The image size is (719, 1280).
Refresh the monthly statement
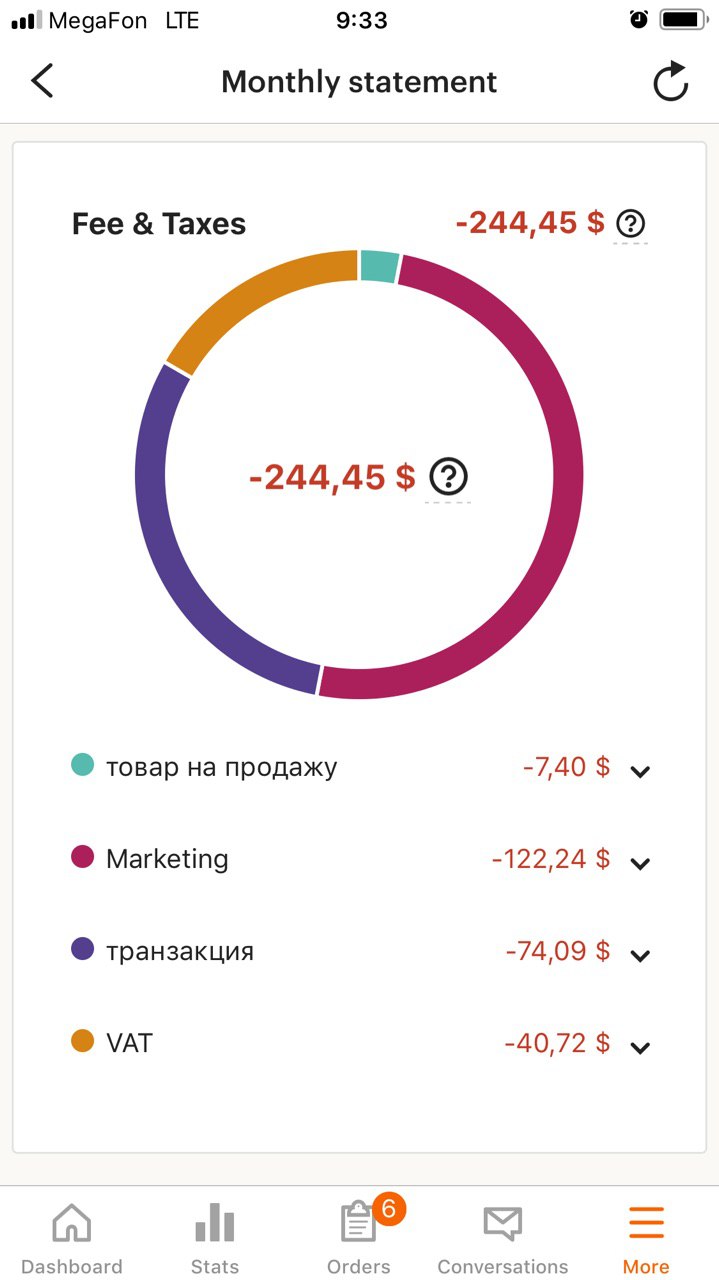pyautogui.click(x=671, y=82)
